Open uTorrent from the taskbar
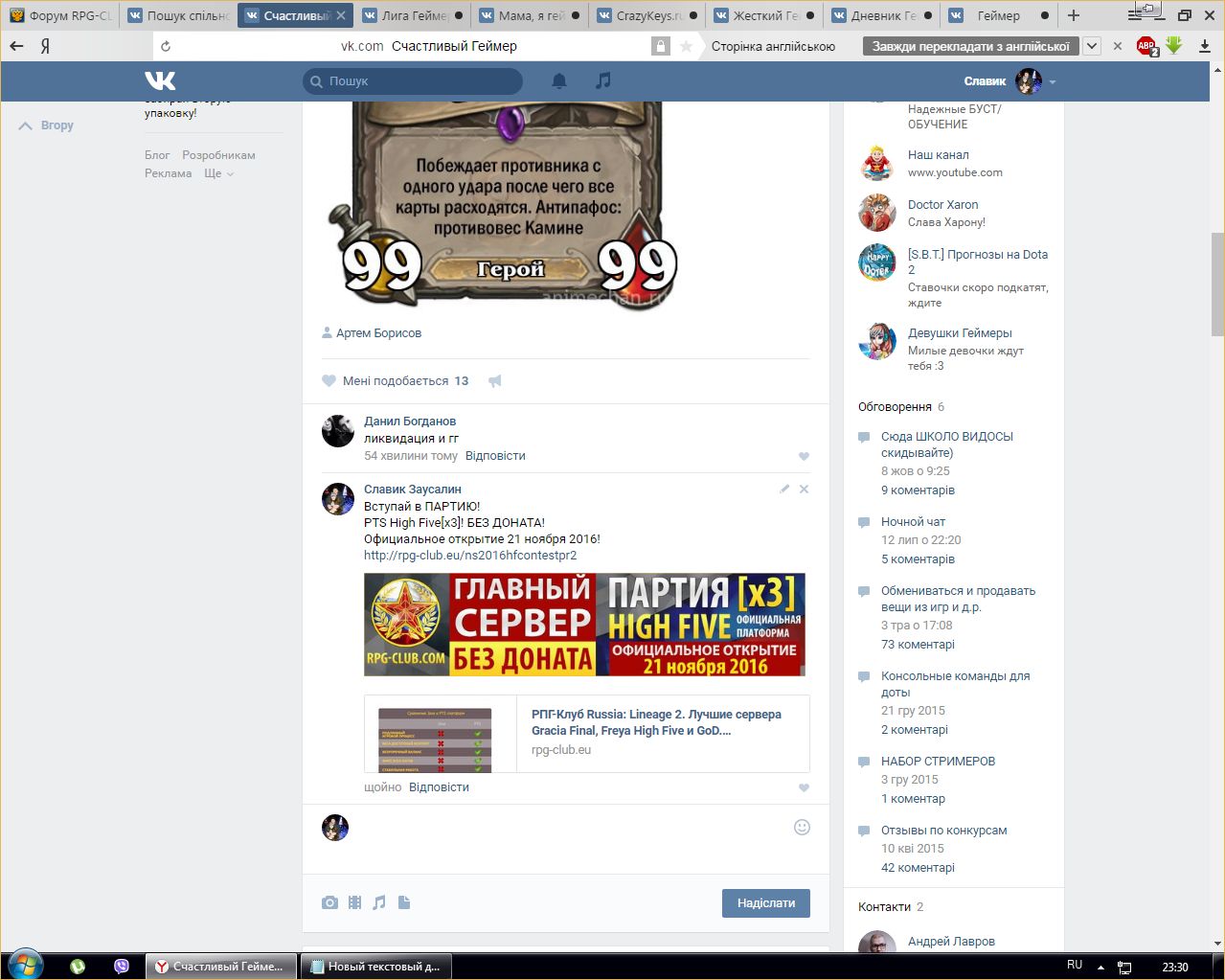1225x980 pixels. [78, 967]
